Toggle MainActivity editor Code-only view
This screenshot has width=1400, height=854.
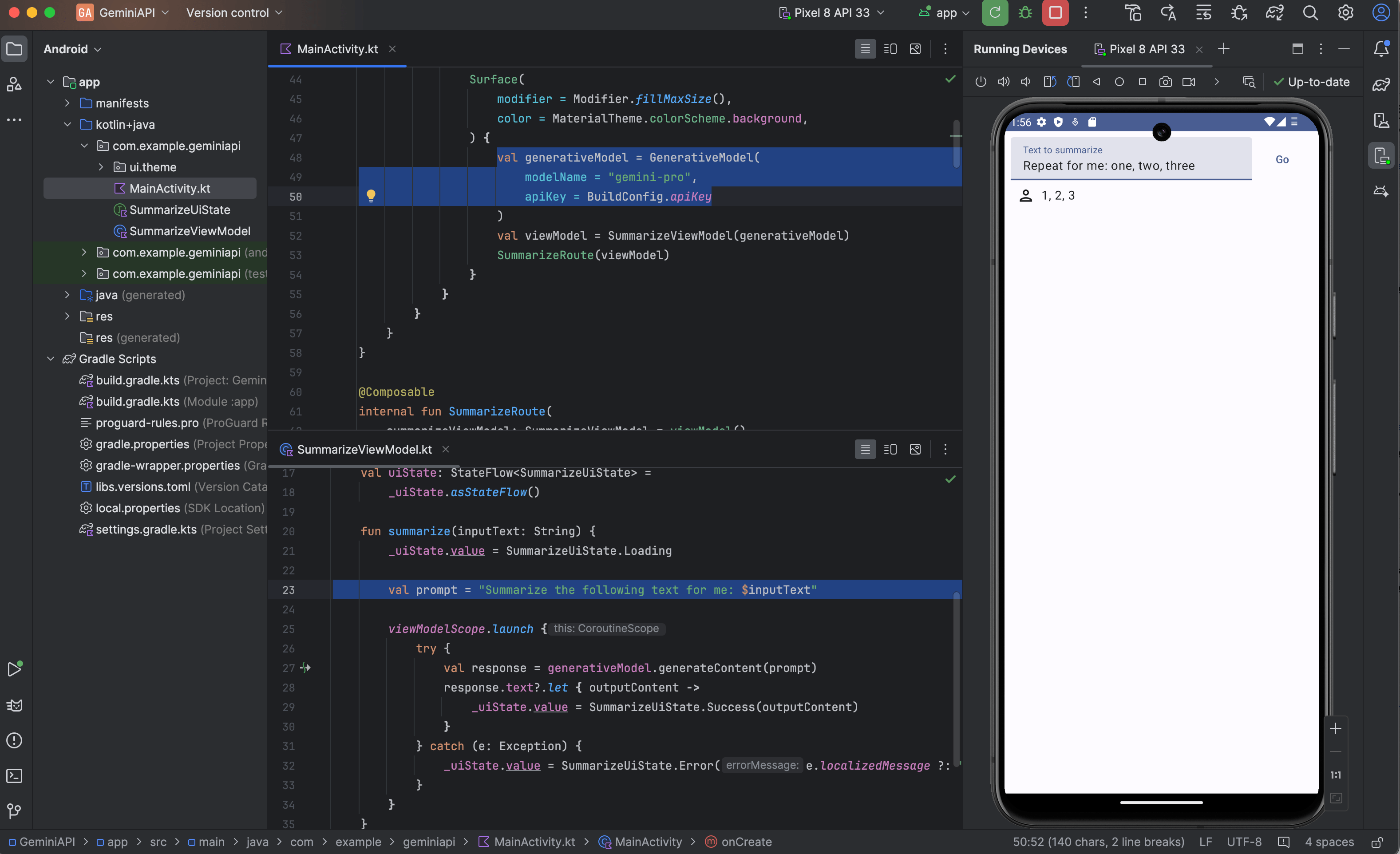click(865, 49)
